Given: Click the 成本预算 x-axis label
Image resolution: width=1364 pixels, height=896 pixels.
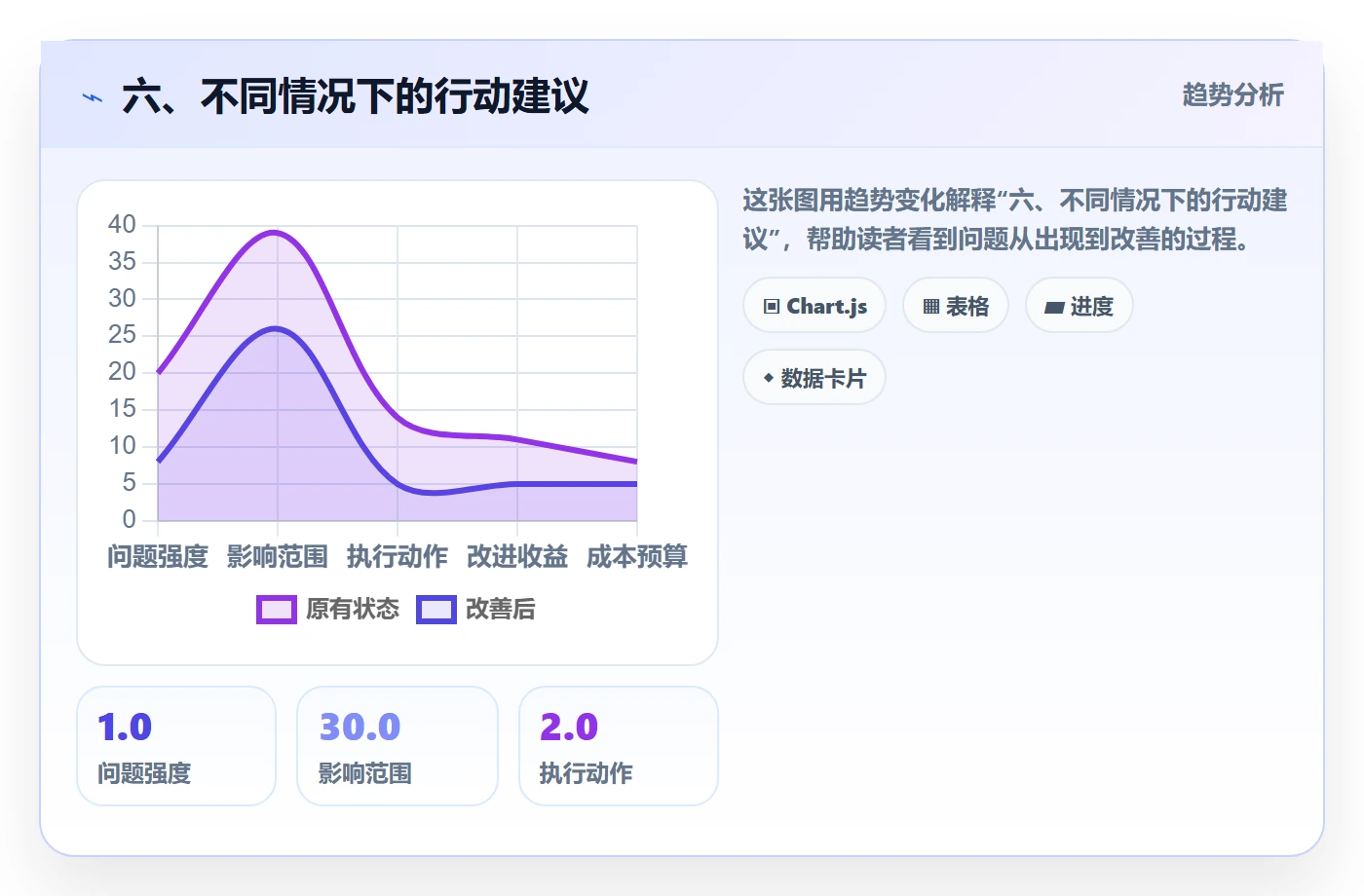Looking at the screenshot, I should tap(637, 557).
